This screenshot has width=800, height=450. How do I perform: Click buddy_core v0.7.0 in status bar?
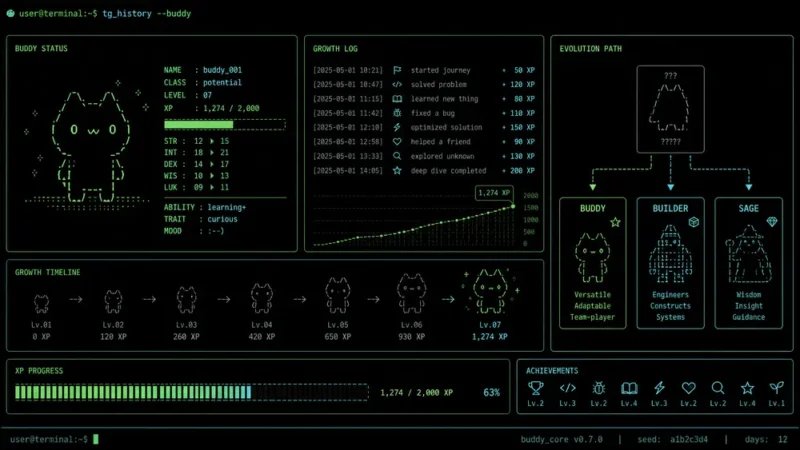561,439
